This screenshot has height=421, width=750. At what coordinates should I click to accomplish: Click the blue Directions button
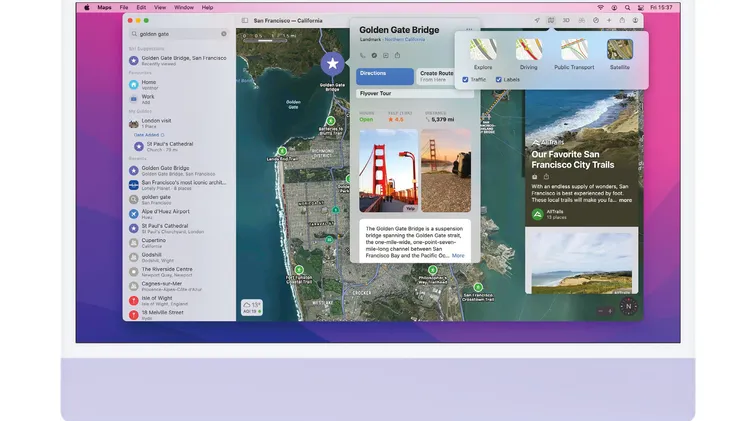[x=385, y=77]
